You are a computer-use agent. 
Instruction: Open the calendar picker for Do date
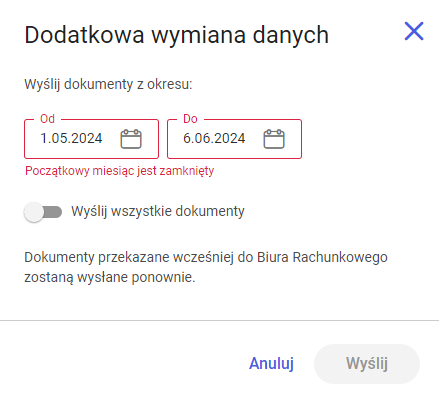point(274,139)
